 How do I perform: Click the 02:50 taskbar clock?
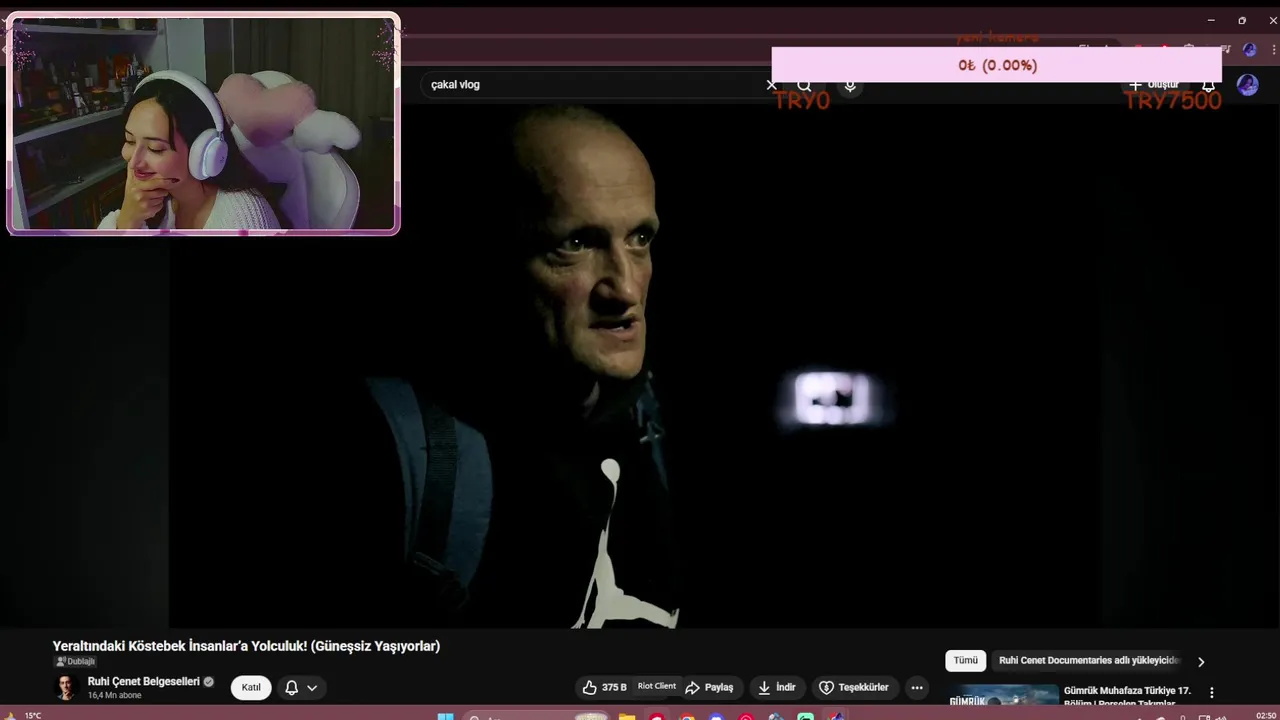pos(1265,716)
